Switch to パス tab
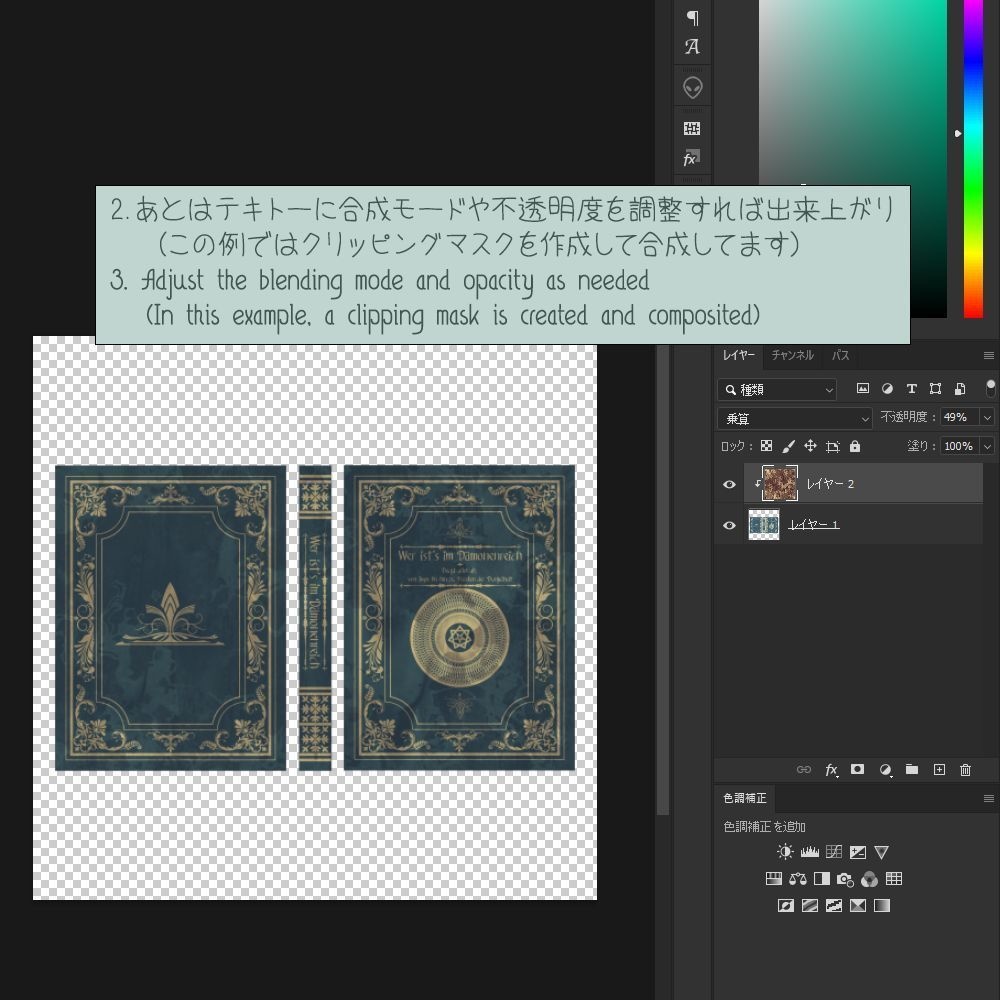 pos(840,355)
